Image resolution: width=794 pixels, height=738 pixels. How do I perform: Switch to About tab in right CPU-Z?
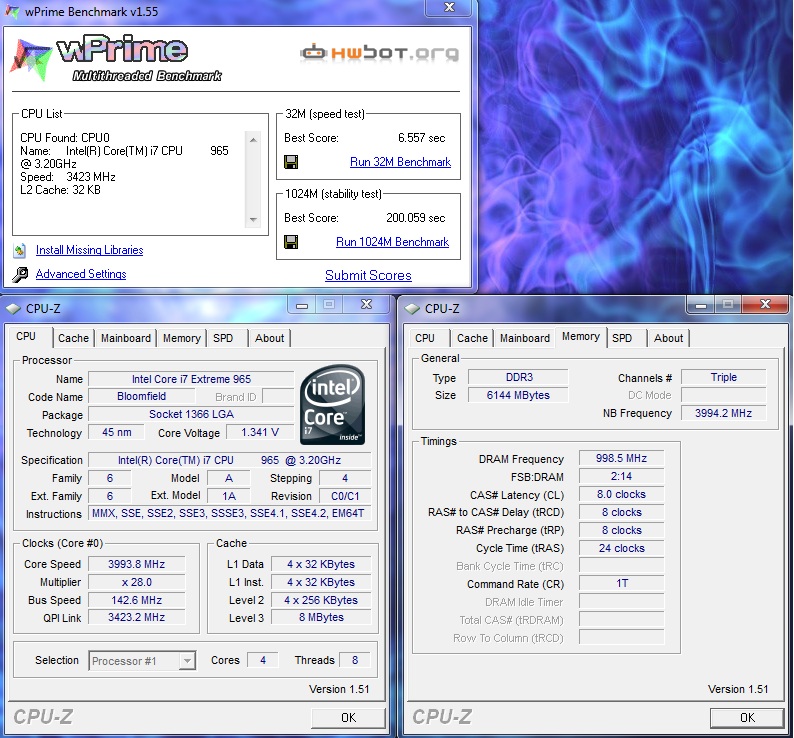pos(668,338)
